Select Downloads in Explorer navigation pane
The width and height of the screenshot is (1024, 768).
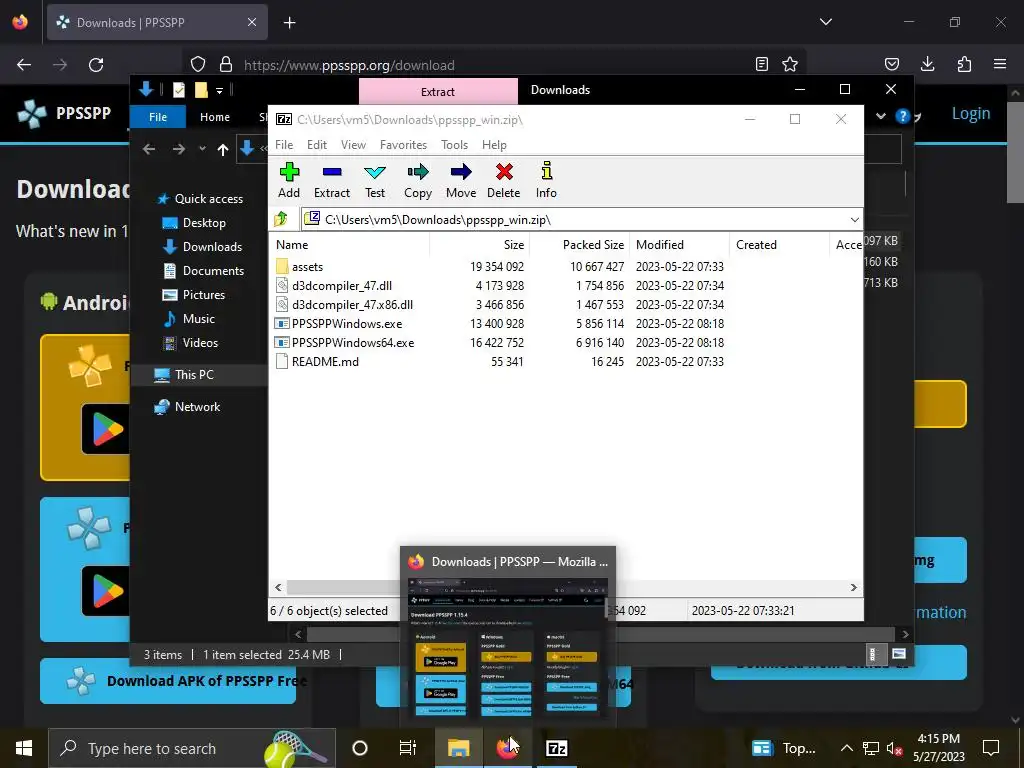(212, 247)
